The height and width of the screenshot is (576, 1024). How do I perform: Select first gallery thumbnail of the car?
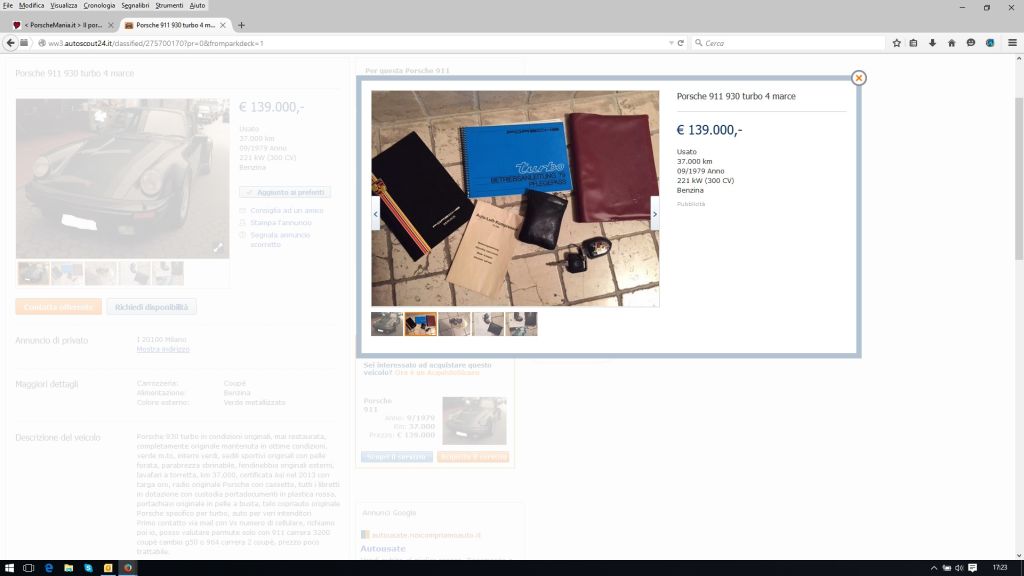pos(387,324)
